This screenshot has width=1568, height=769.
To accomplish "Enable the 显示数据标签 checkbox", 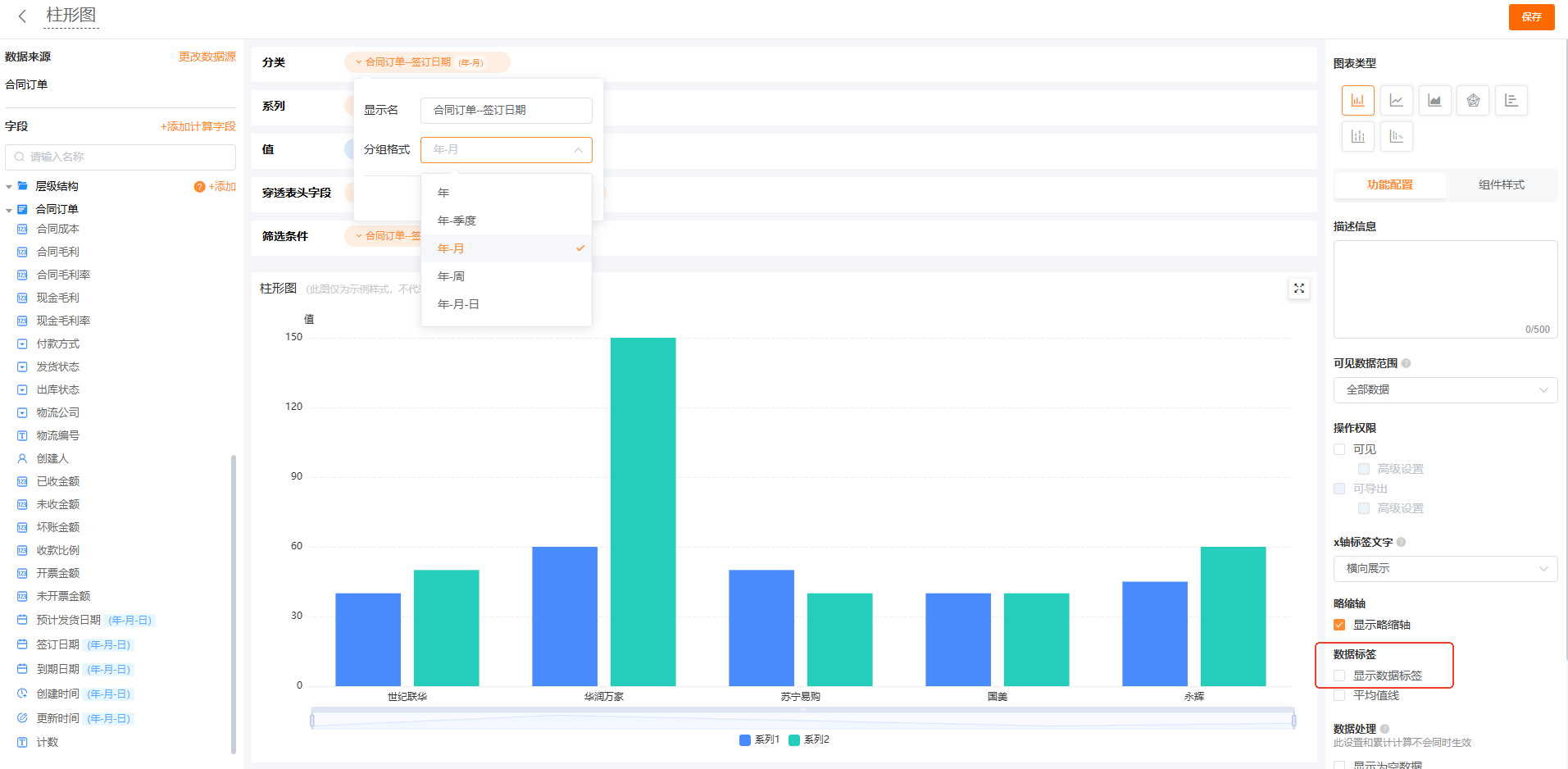I will click(x=1339, y=676).
